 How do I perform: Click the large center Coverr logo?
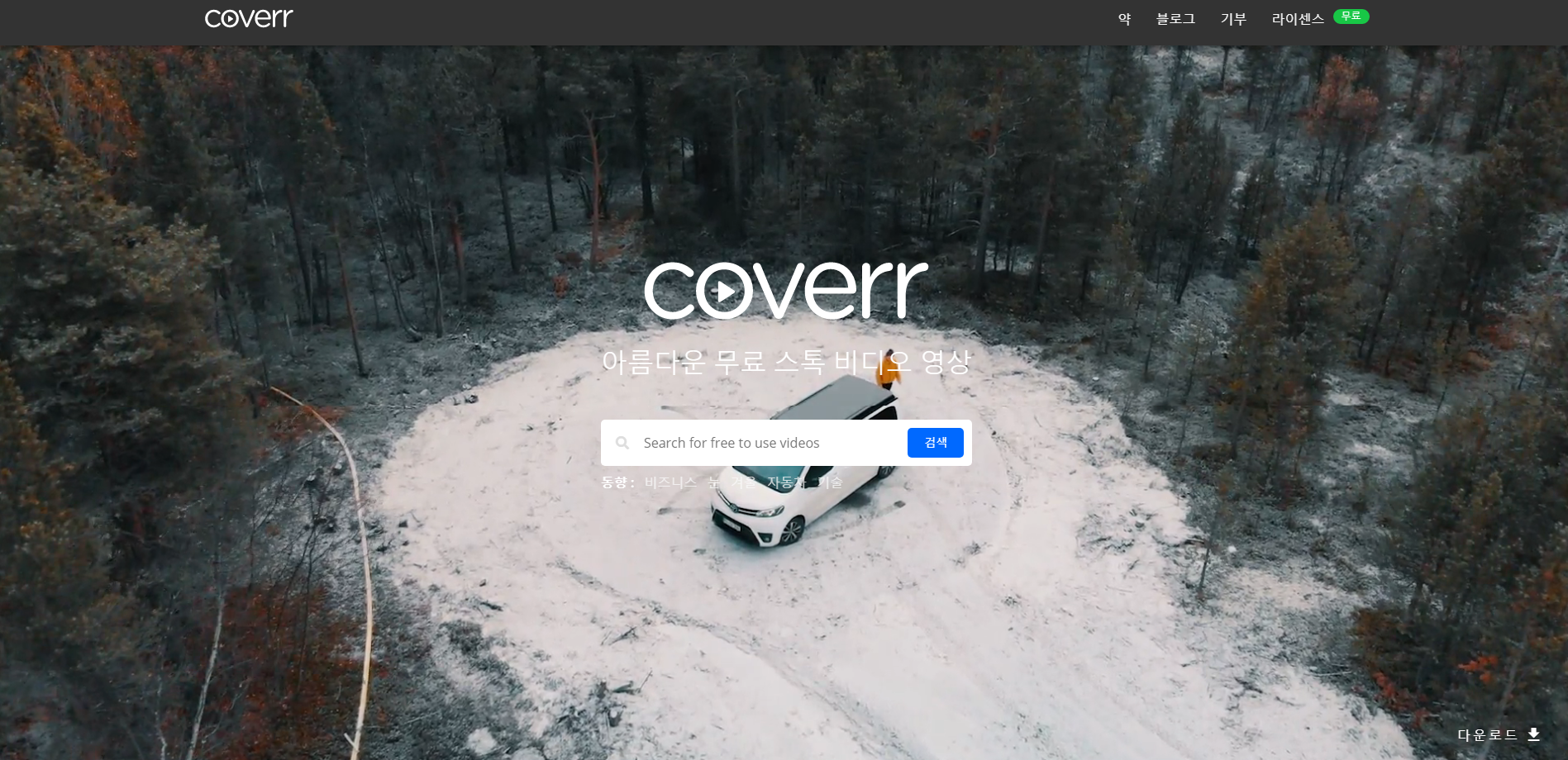pos(786,290)
